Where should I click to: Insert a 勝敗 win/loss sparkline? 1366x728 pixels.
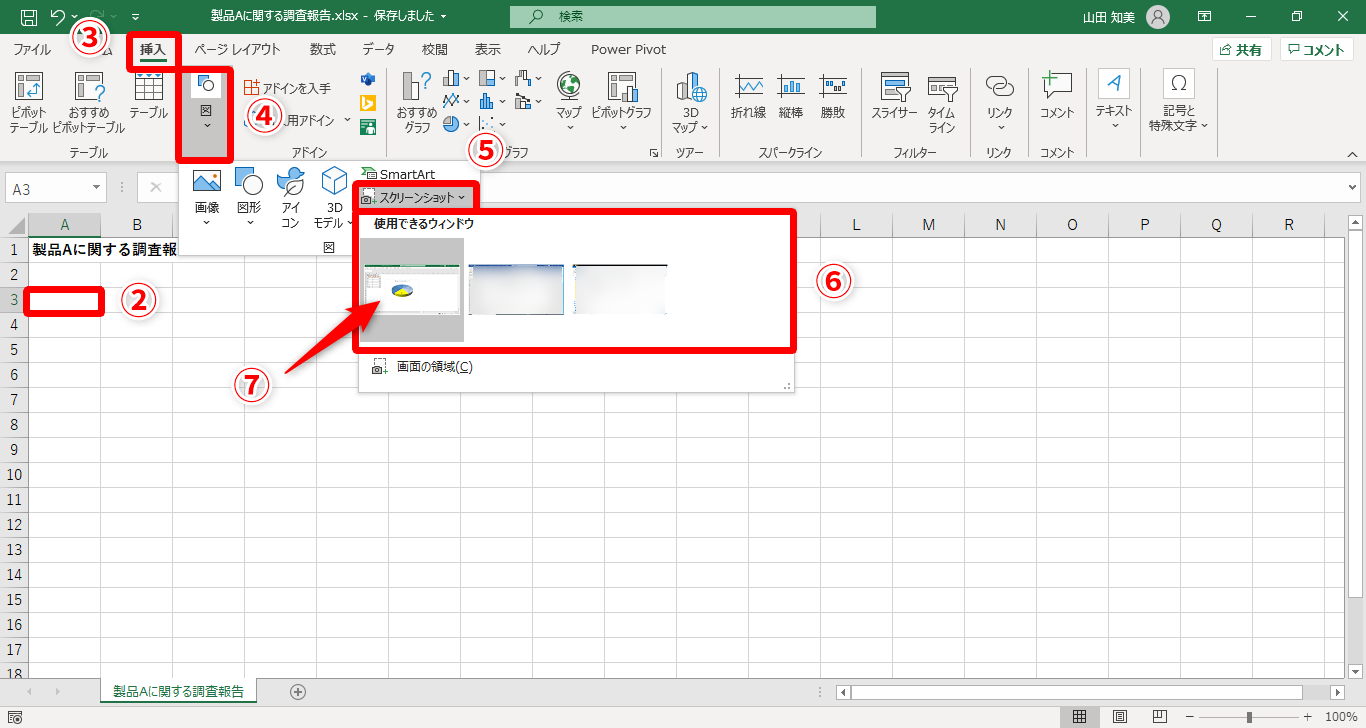pos(833,97)
